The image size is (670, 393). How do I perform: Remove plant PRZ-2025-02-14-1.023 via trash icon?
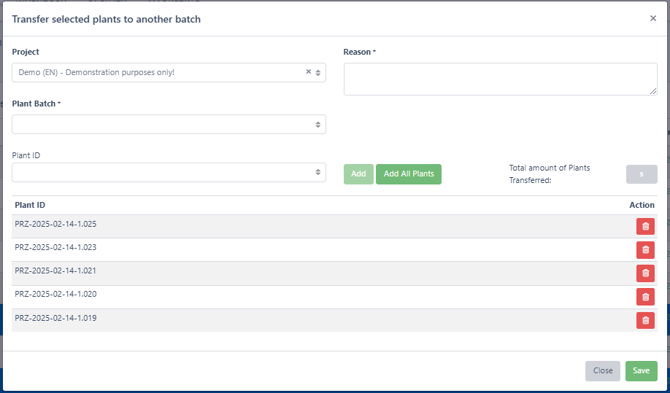click(x=645, y=250)
